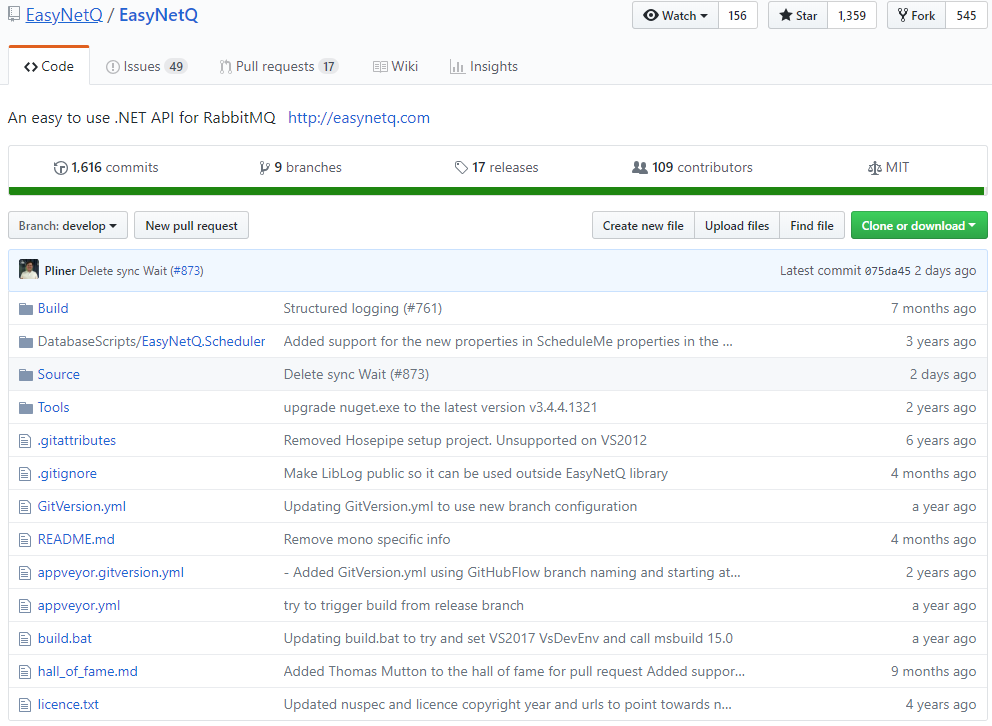Click the MIT license scale icon
Viewport: 992px width, 726px height.
(874, 168)
